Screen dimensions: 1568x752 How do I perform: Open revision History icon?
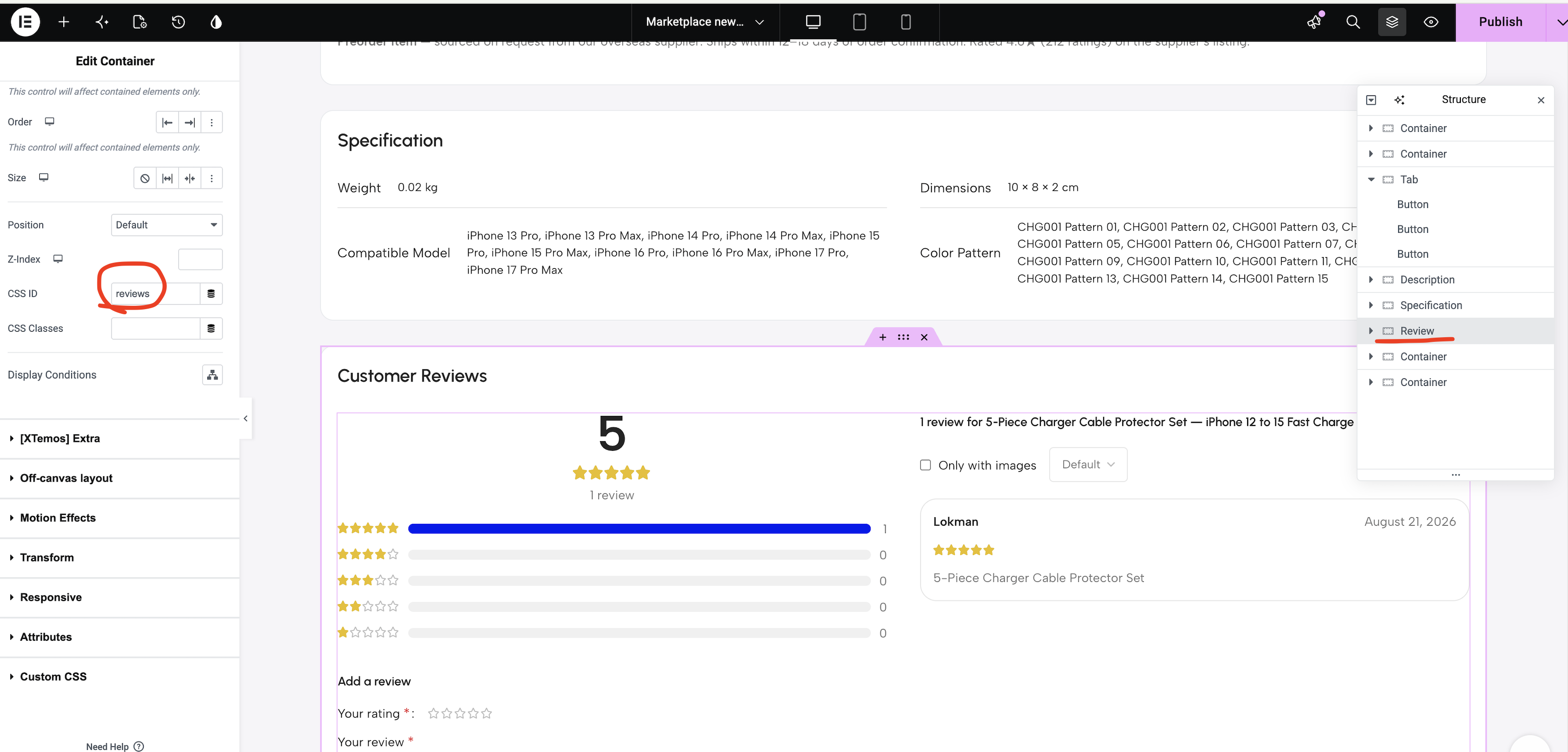pyautogui.click(x=178, y=22)
